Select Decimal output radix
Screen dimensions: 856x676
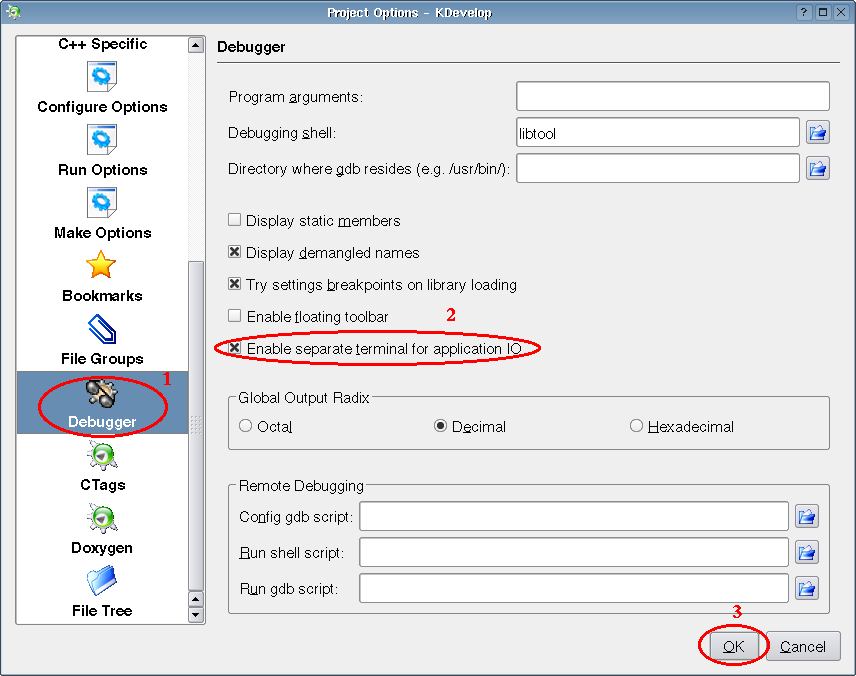(441, 426)
